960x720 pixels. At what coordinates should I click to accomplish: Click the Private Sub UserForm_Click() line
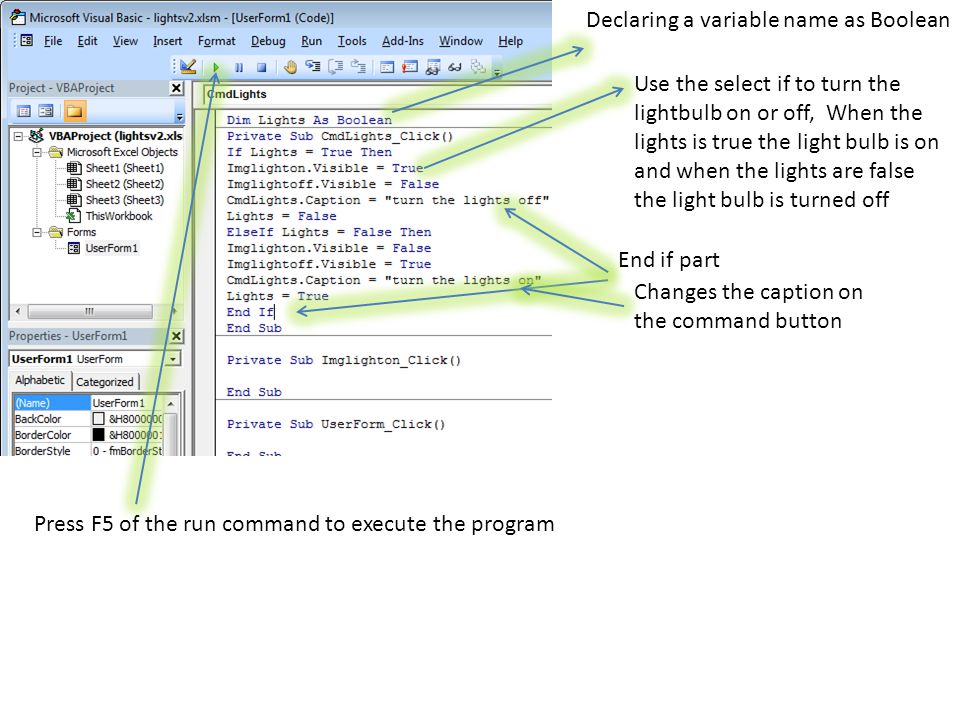click(336, 424)
